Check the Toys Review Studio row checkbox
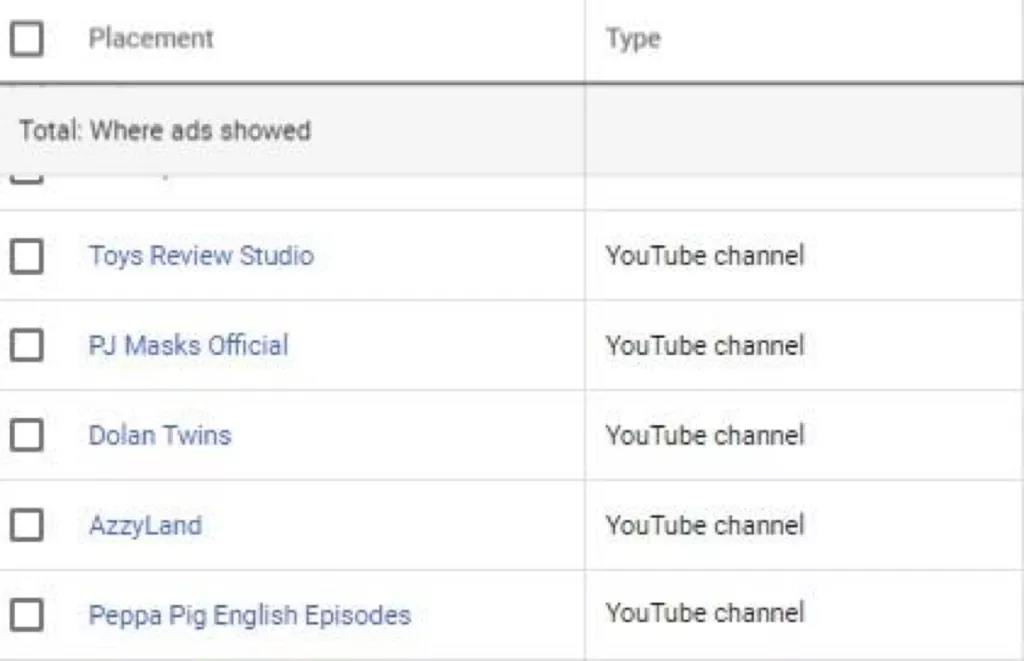This screenshot has width=1024, height=661. 27,255
